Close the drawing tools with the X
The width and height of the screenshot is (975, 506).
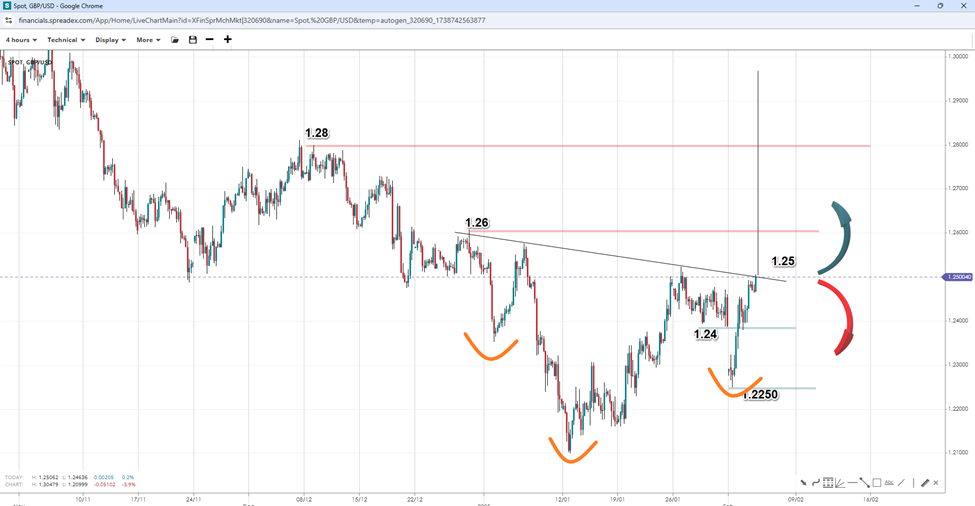coord(936,483)
